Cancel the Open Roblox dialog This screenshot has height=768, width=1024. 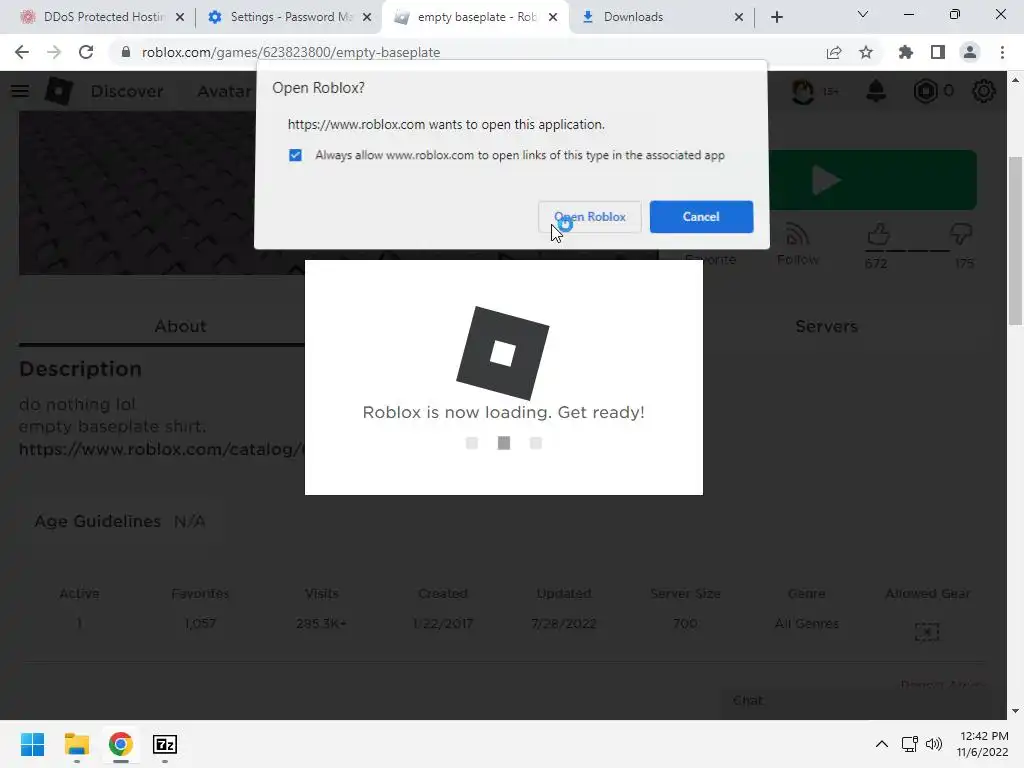coord(701,217)
